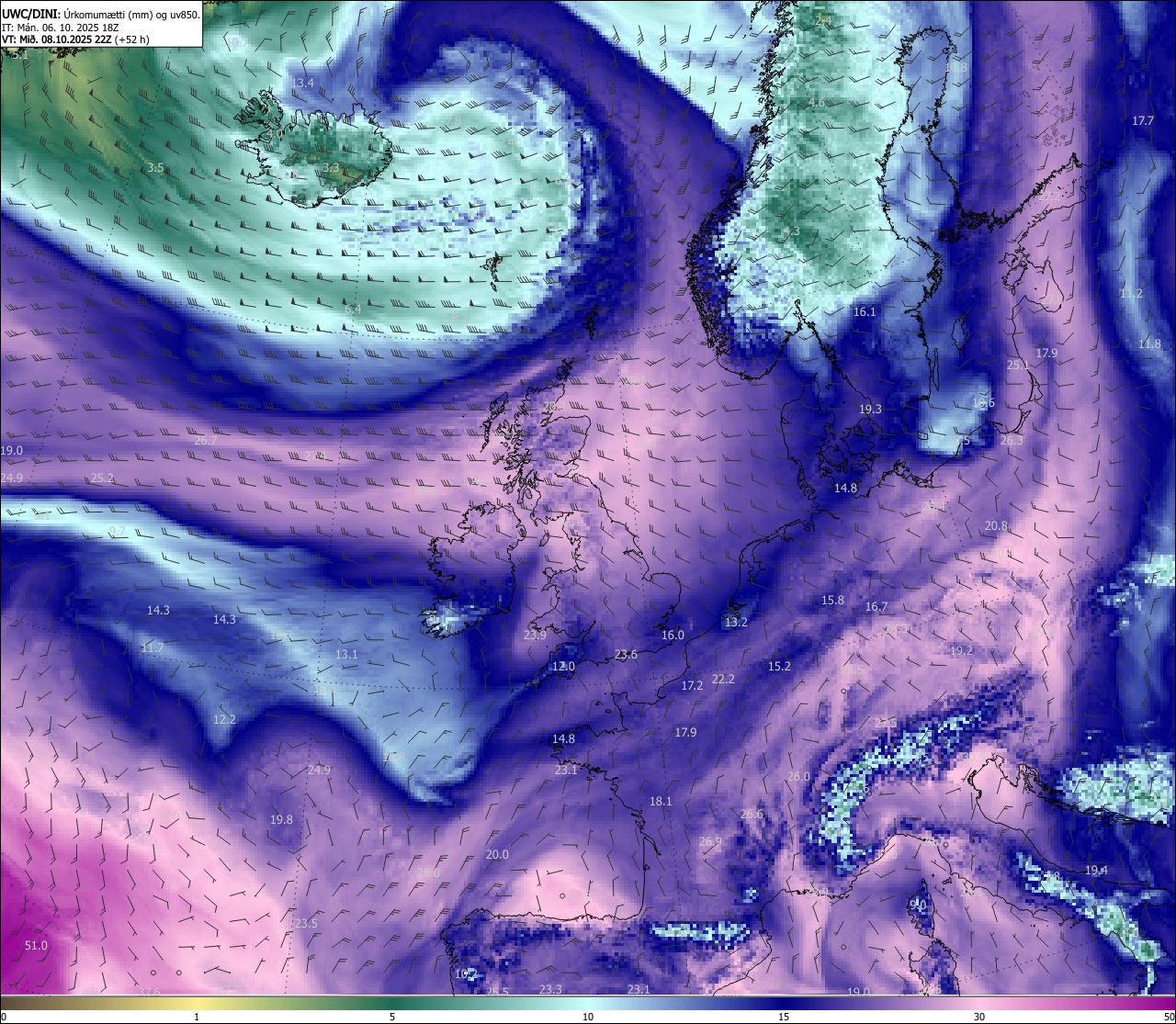The height and width of the screenshot is (1024, 1176).
Task: Click the 9.0 value over Corsica
Action: (x=917, y=905)
